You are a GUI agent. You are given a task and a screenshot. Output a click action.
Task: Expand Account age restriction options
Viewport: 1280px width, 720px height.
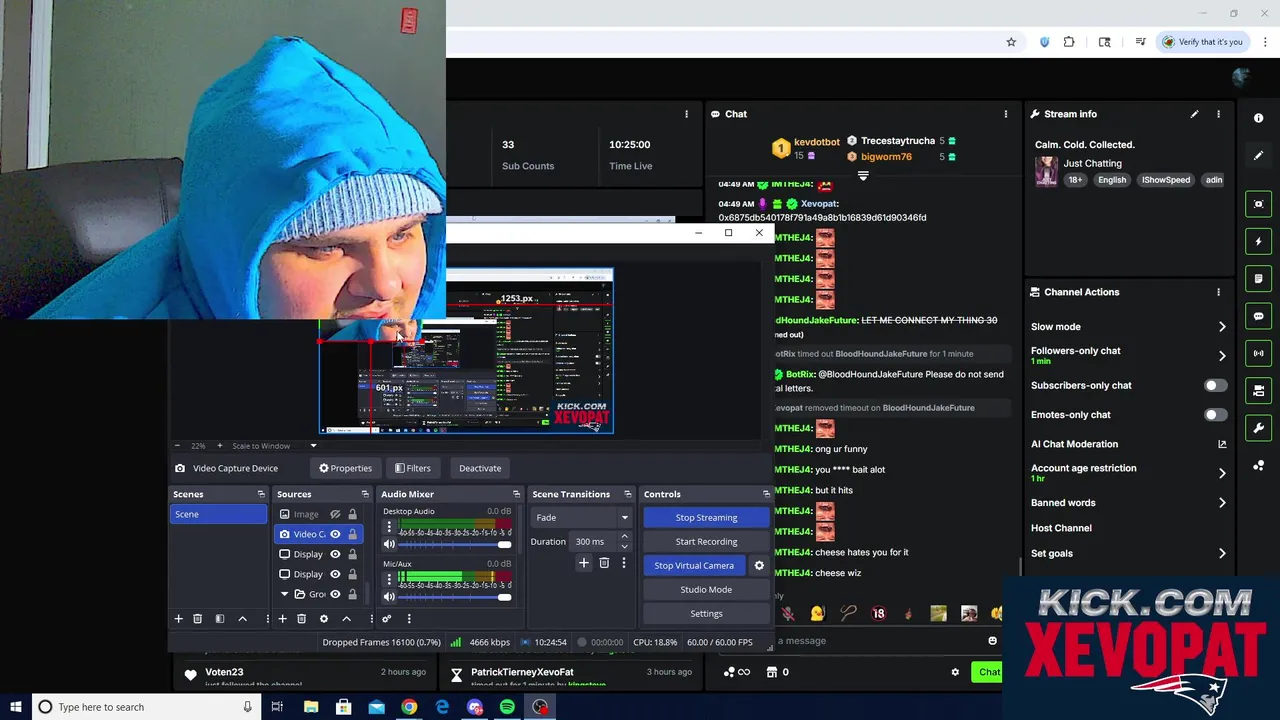(1222, 473)
